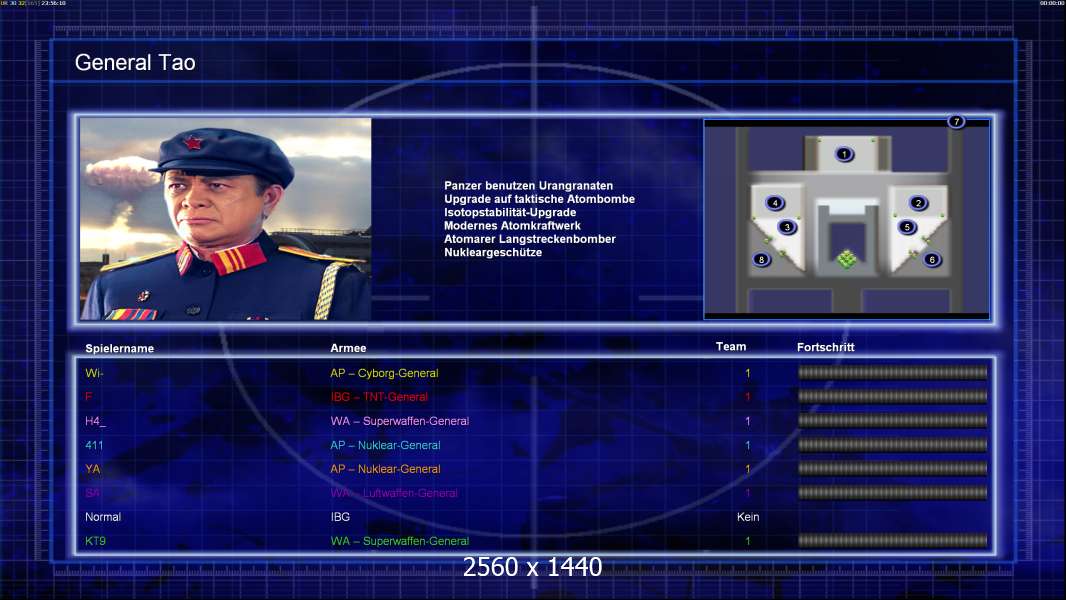Click 'AP – Cyborg-General' army entry
The width and height of the screenshot is (1066, 600).
[384, 373]
